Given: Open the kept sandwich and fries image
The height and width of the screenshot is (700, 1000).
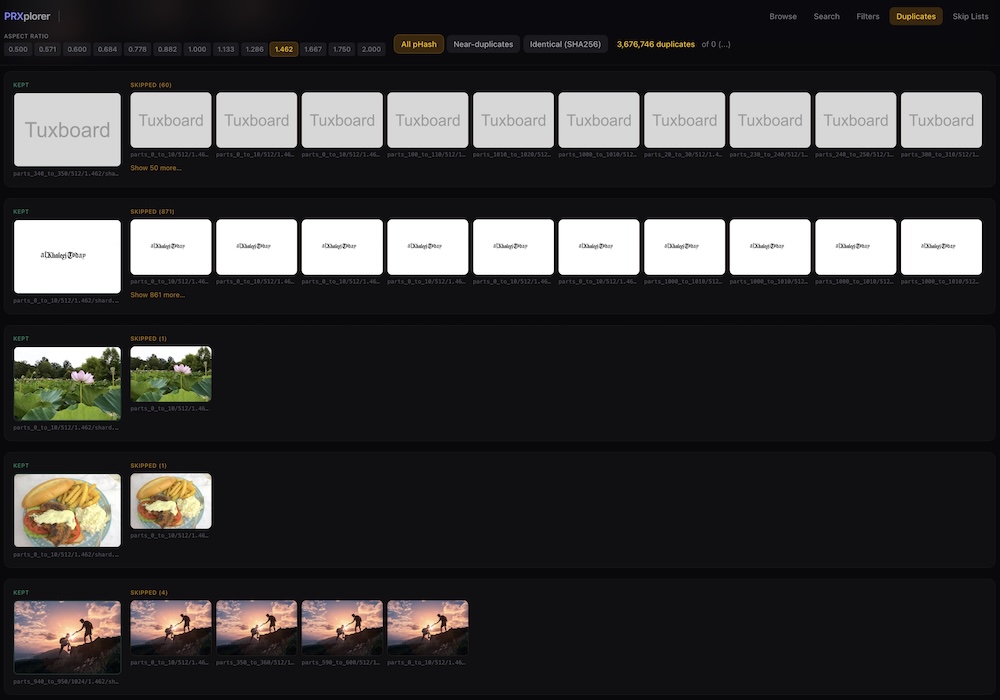Looking at the screenshot, I should coord(67,510).
